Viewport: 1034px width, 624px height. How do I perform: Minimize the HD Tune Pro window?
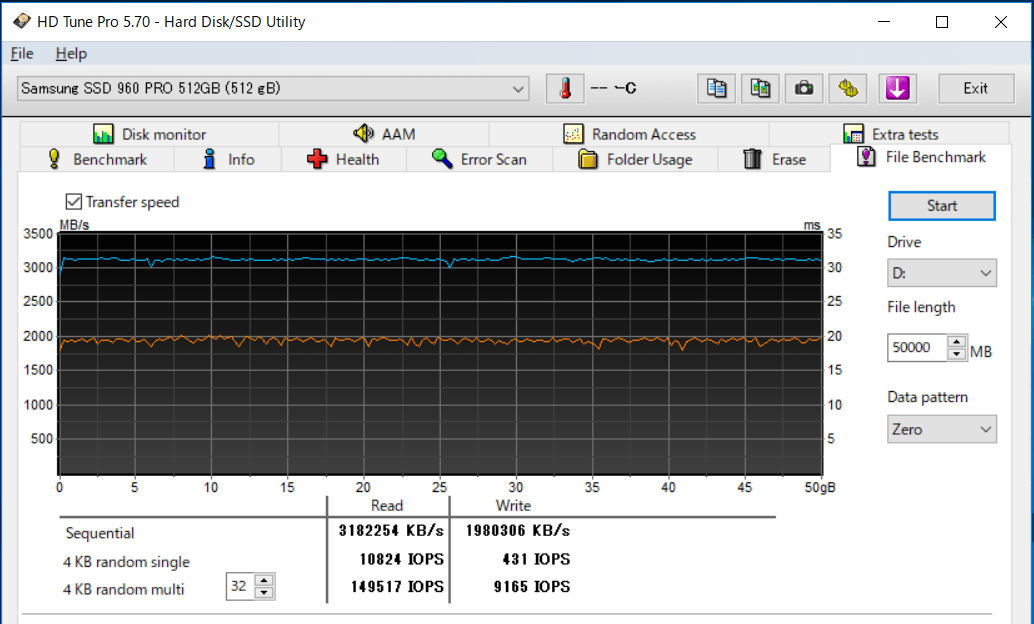click(x=884, y=22)
